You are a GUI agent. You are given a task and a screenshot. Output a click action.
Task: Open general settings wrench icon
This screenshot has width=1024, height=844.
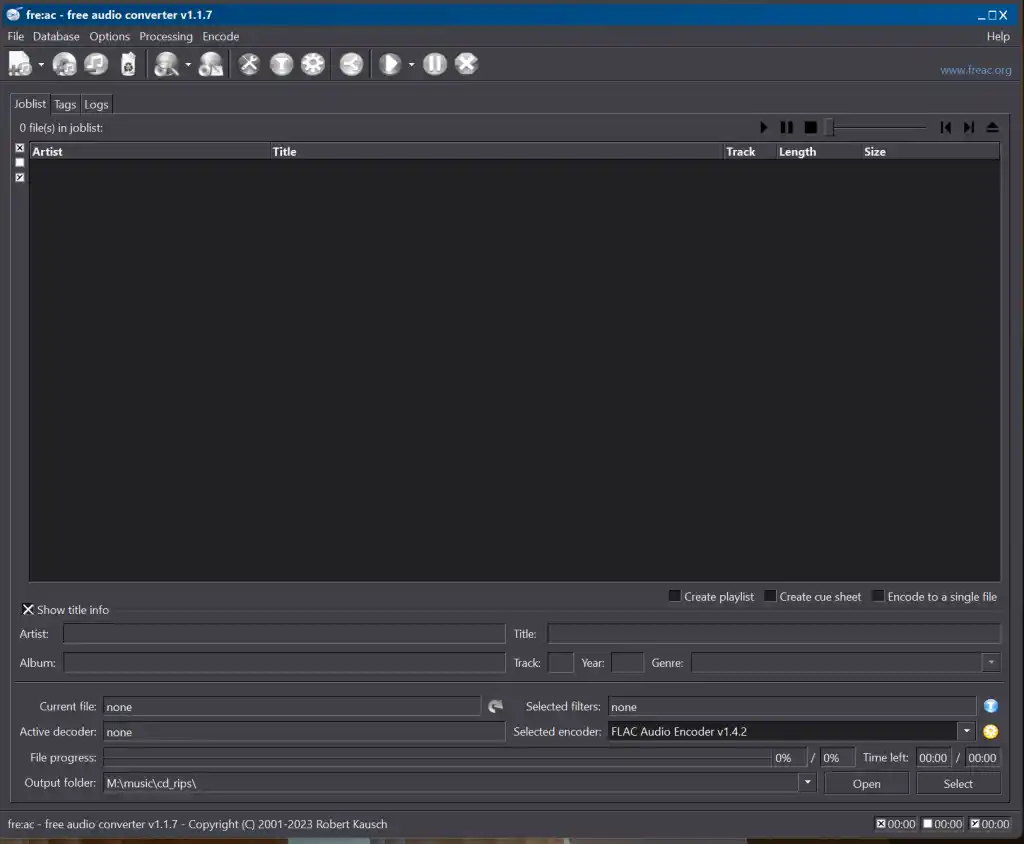[249, 64]
